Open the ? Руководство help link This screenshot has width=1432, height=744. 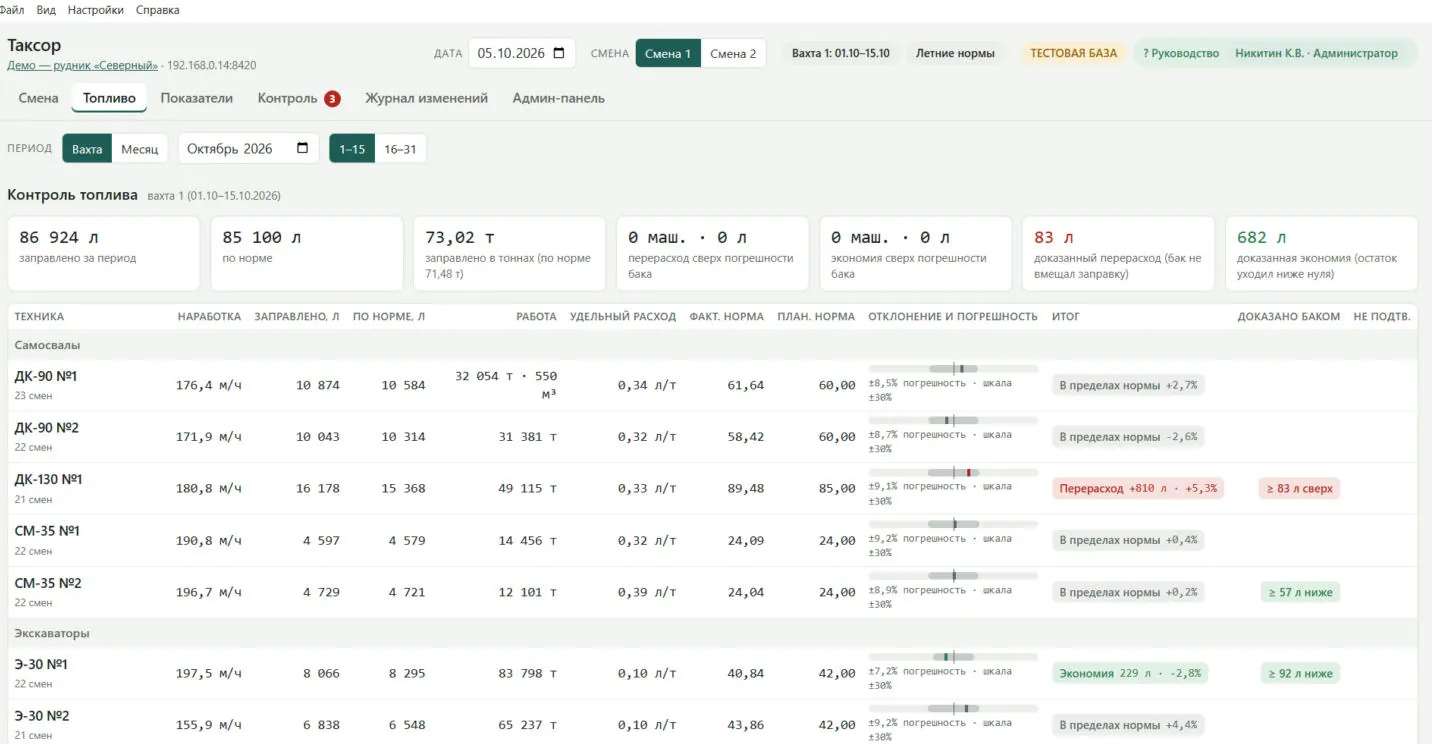(x=1181, y=53)
